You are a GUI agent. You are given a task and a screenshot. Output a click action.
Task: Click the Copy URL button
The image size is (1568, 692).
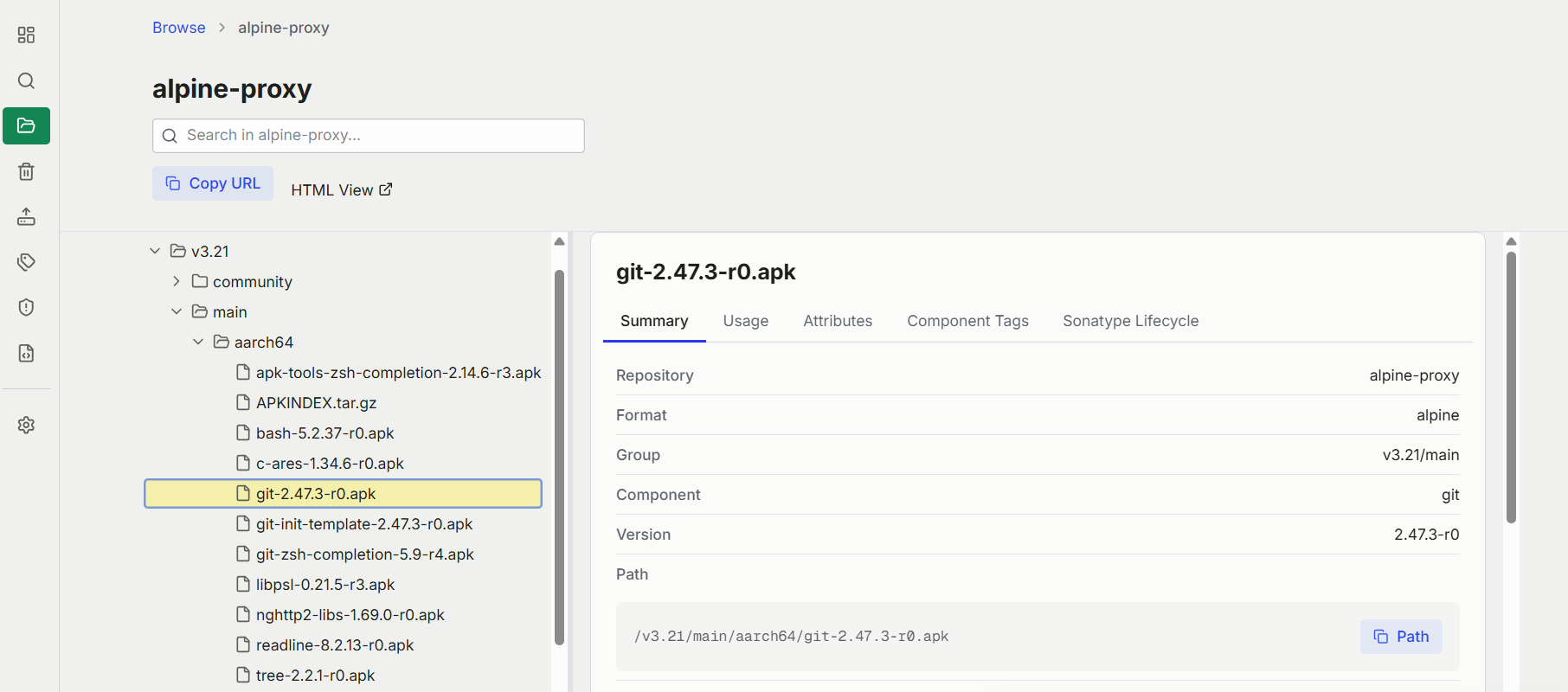tap(213, 183)
